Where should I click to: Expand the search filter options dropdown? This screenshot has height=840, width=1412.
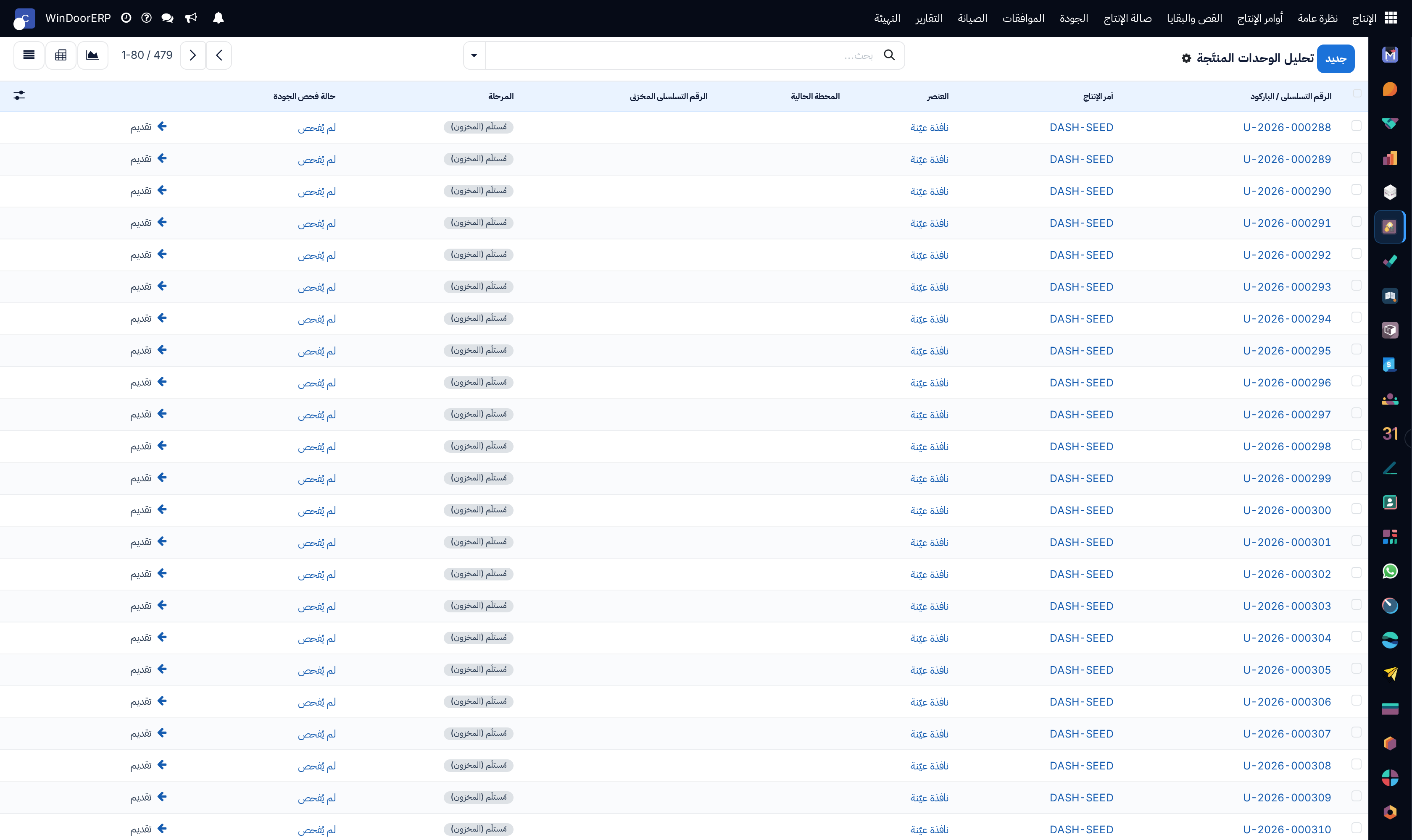coord(474,55)
